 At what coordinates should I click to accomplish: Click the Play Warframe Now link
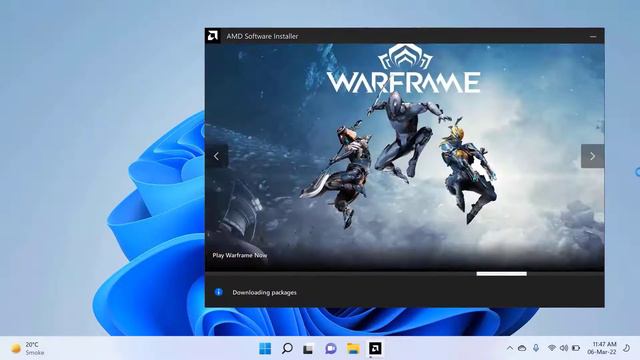click(240, 256)
